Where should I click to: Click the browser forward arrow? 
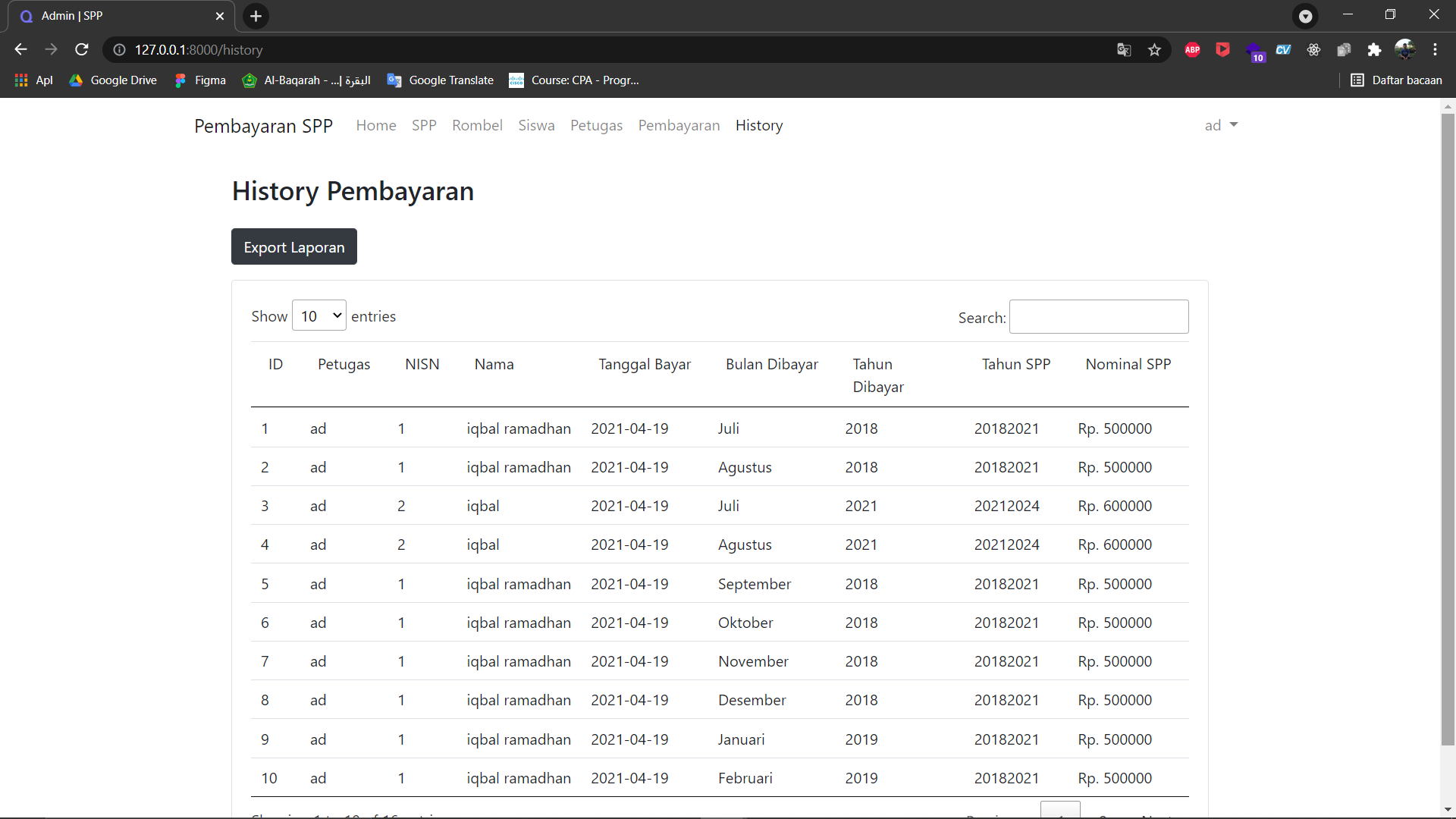coord(51,49)
